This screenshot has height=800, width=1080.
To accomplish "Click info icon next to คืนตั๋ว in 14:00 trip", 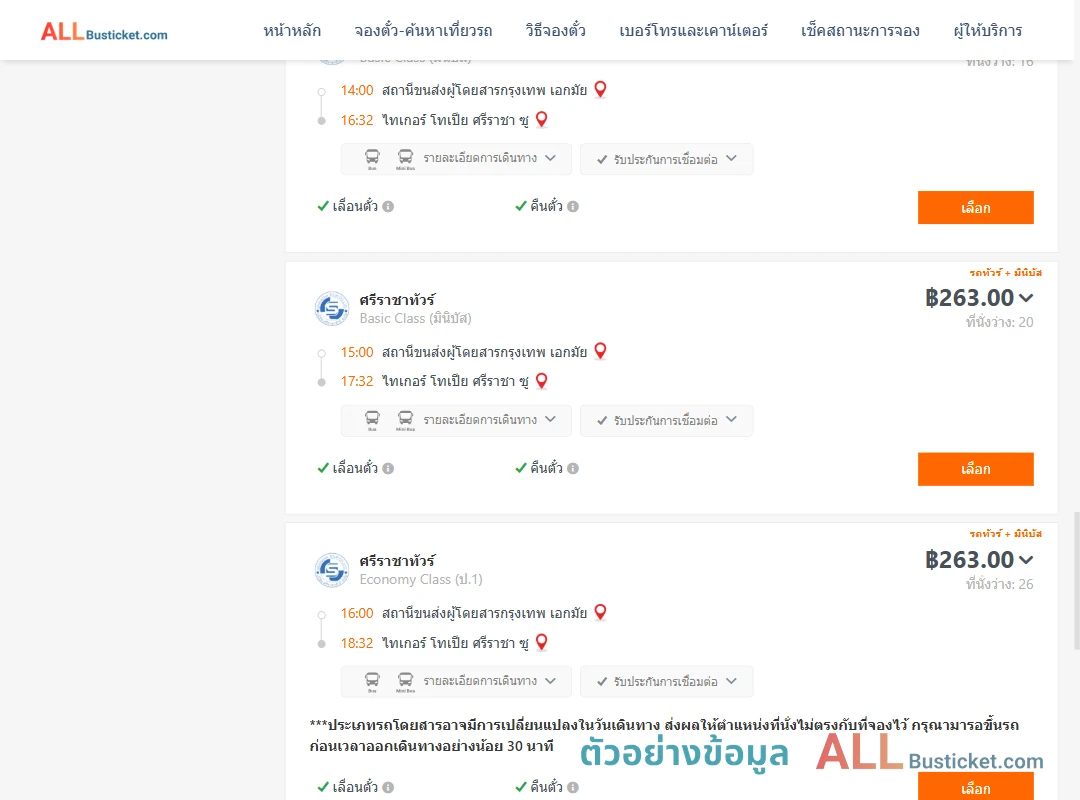I will coord(573,206).
